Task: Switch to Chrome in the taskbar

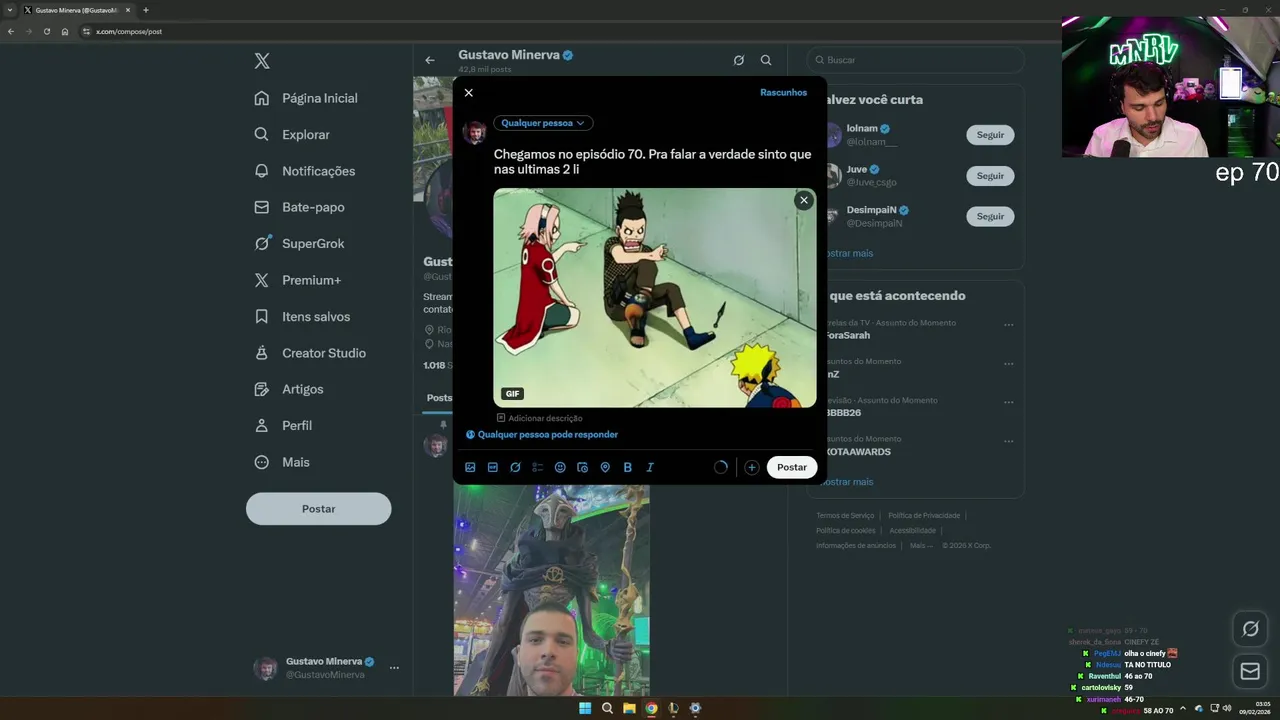Action: point(651,708)
